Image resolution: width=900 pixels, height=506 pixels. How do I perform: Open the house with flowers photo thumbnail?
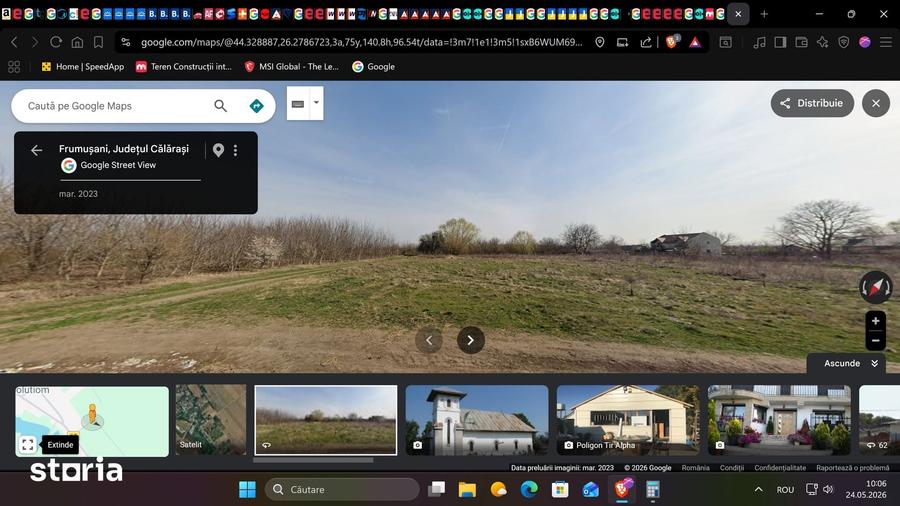coord(779,420)
